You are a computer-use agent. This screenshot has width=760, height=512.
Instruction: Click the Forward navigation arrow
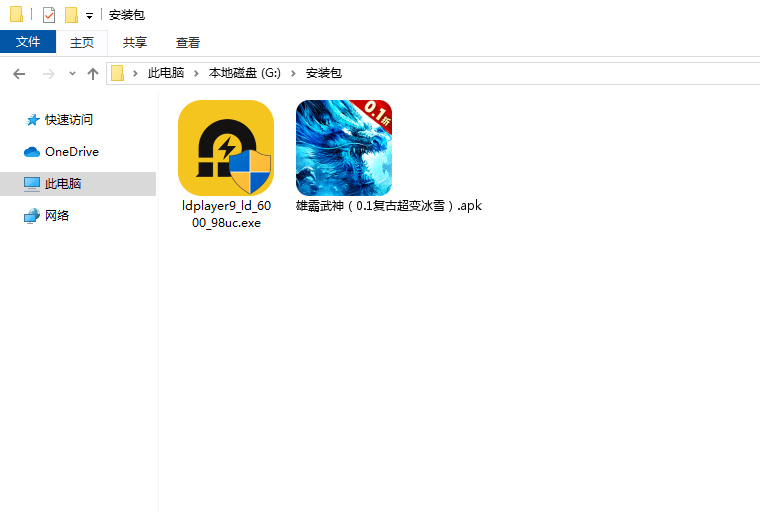tap(48, 74)
